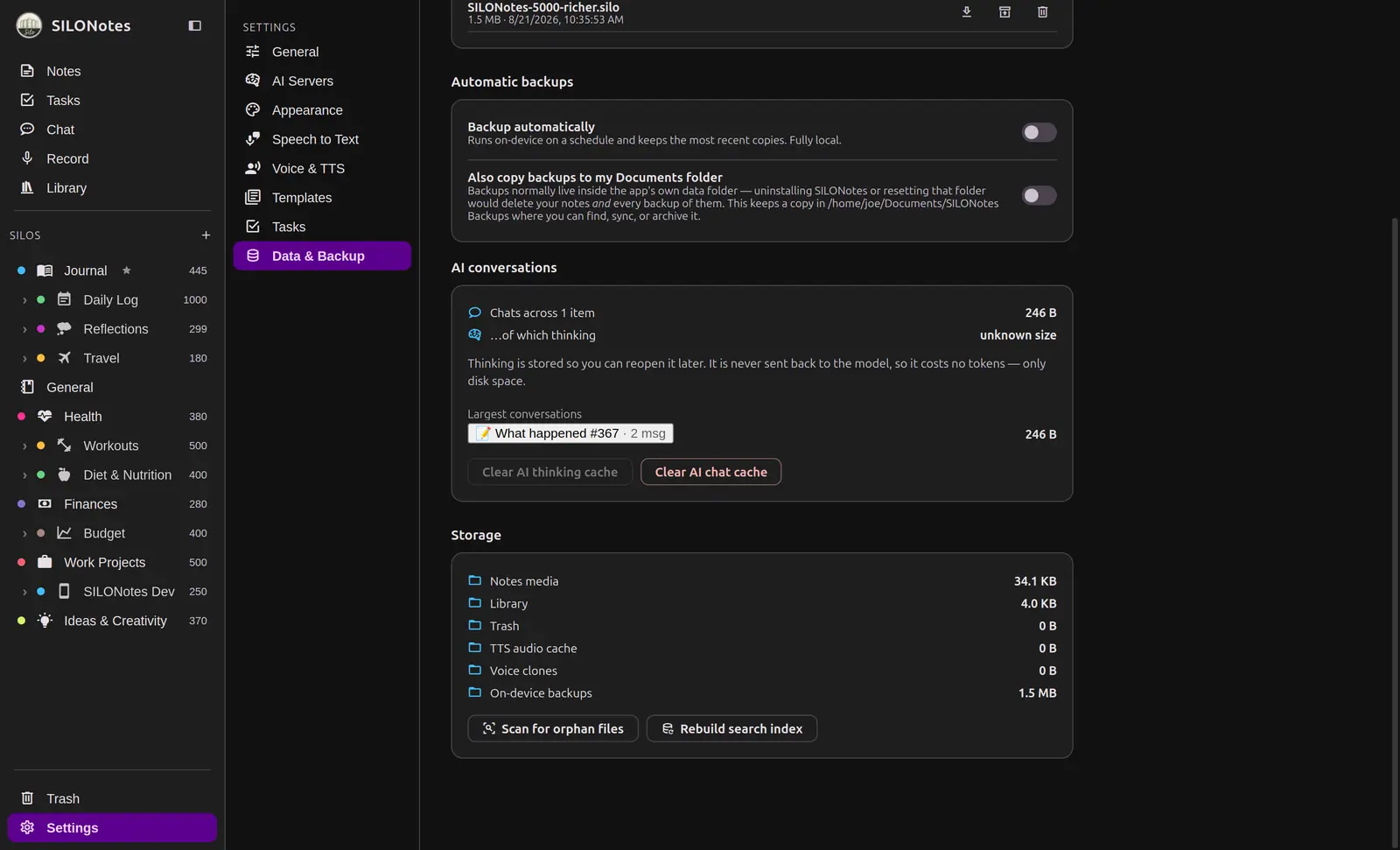The height and width of the screenshot is (850, 1400).
Task: Click the Appearance palette icon
Action: coord(253,109)
